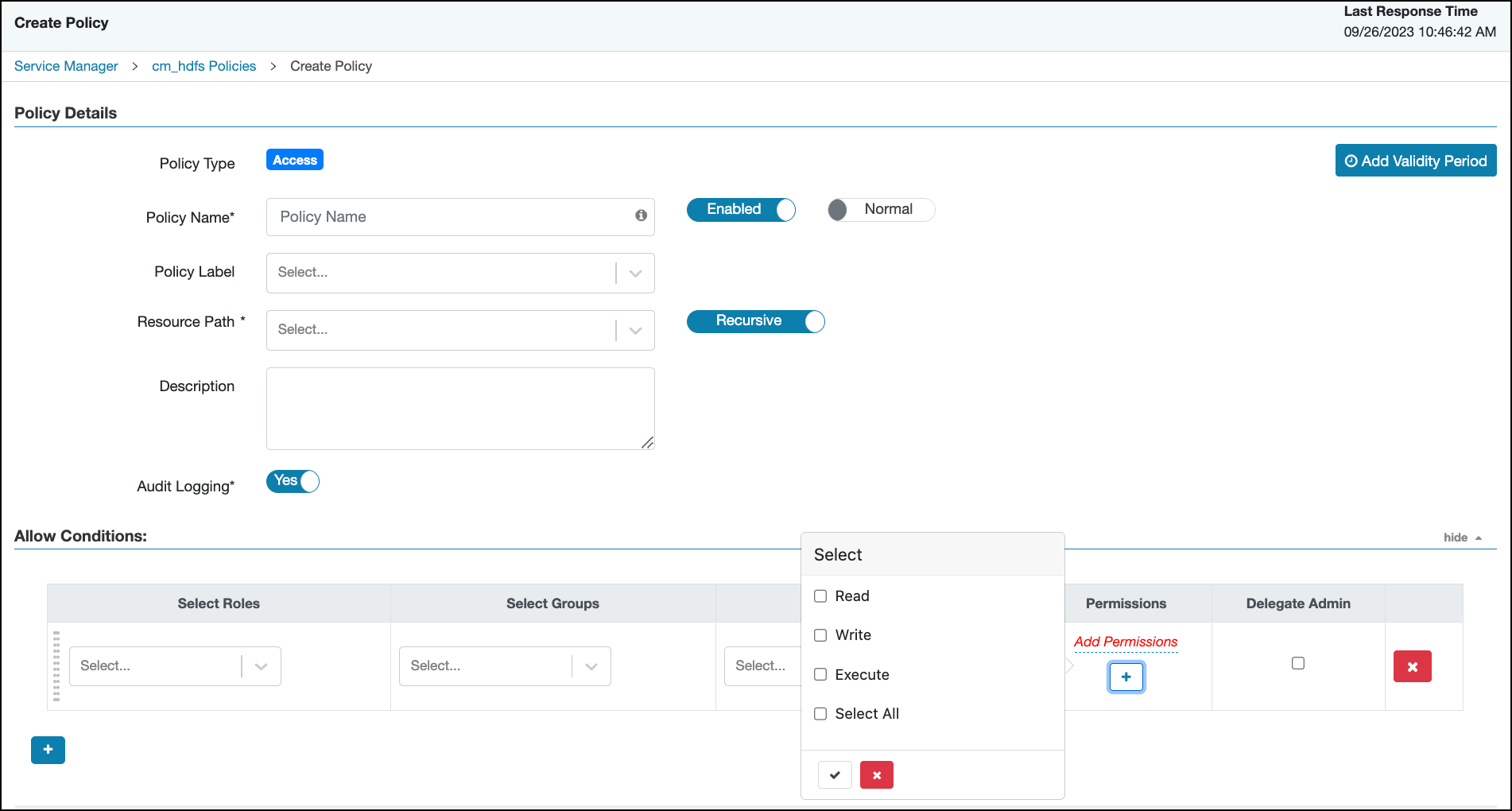Check the Delegate Admin checkbox

1297,662
